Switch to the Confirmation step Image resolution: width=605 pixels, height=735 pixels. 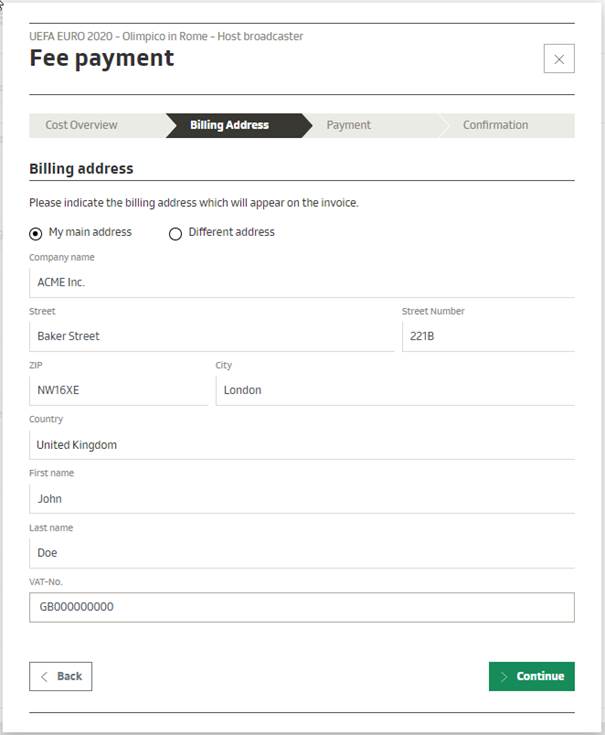coord(495,125)
